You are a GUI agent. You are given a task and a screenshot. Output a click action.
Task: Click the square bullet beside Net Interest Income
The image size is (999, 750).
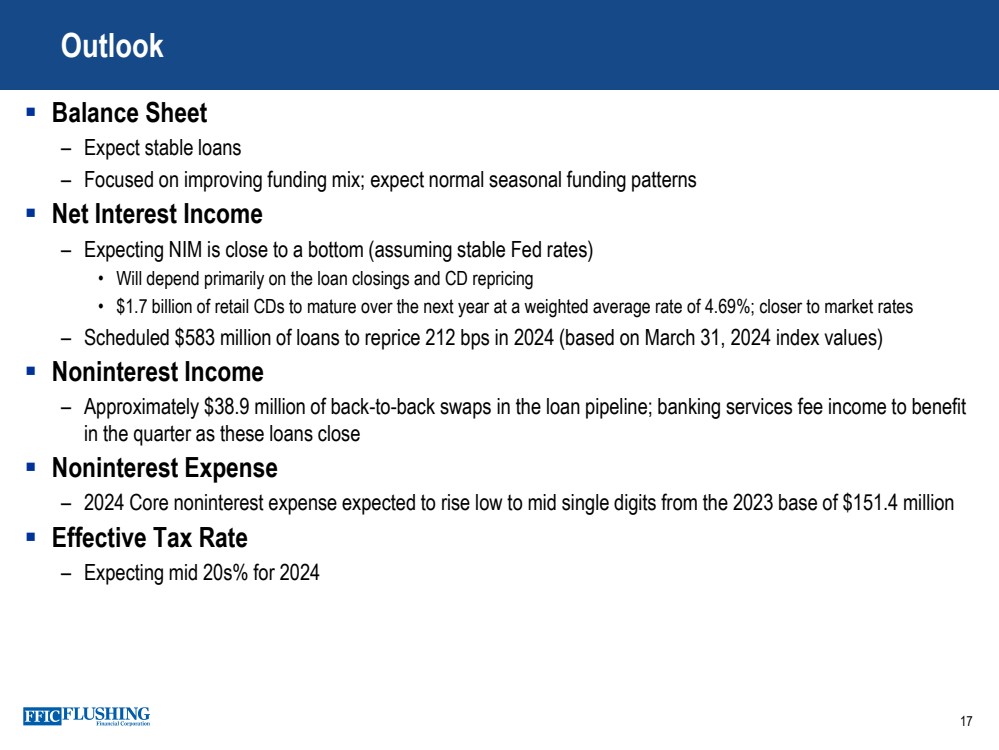[x=31, y=213]
